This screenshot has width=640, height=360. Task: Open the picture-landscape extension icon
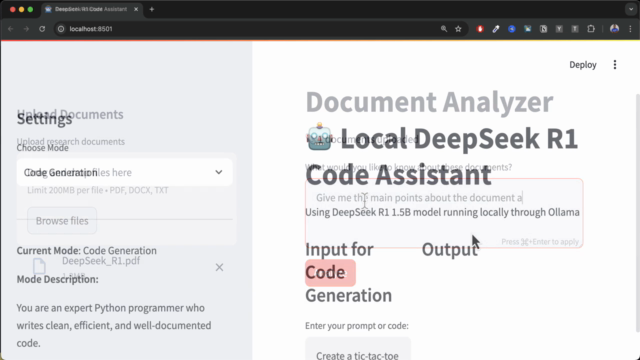click(x=528, y=29)
